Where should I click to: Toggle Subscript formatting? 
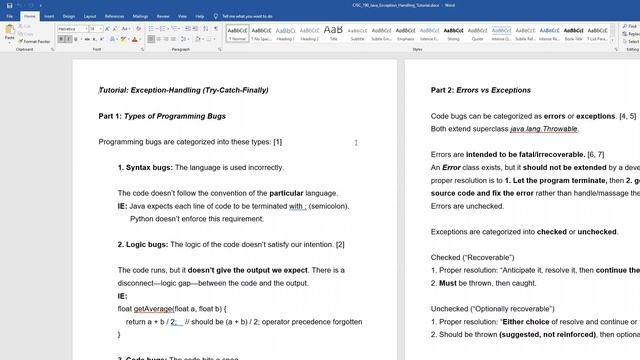coord(94,39)
